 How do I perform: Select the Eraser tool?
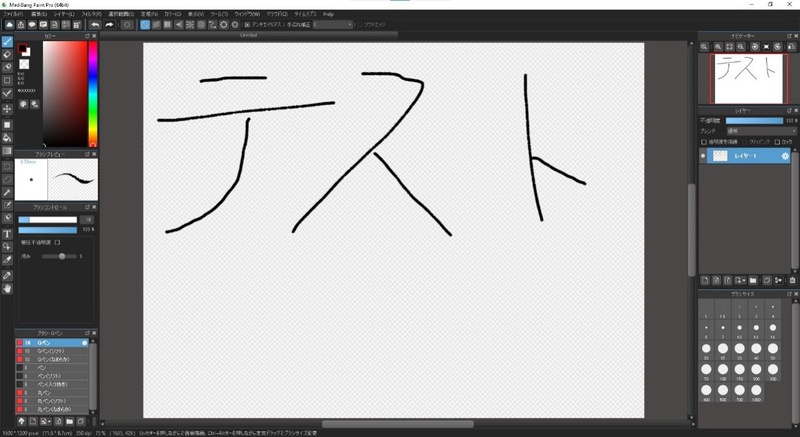tap(7, 55)
